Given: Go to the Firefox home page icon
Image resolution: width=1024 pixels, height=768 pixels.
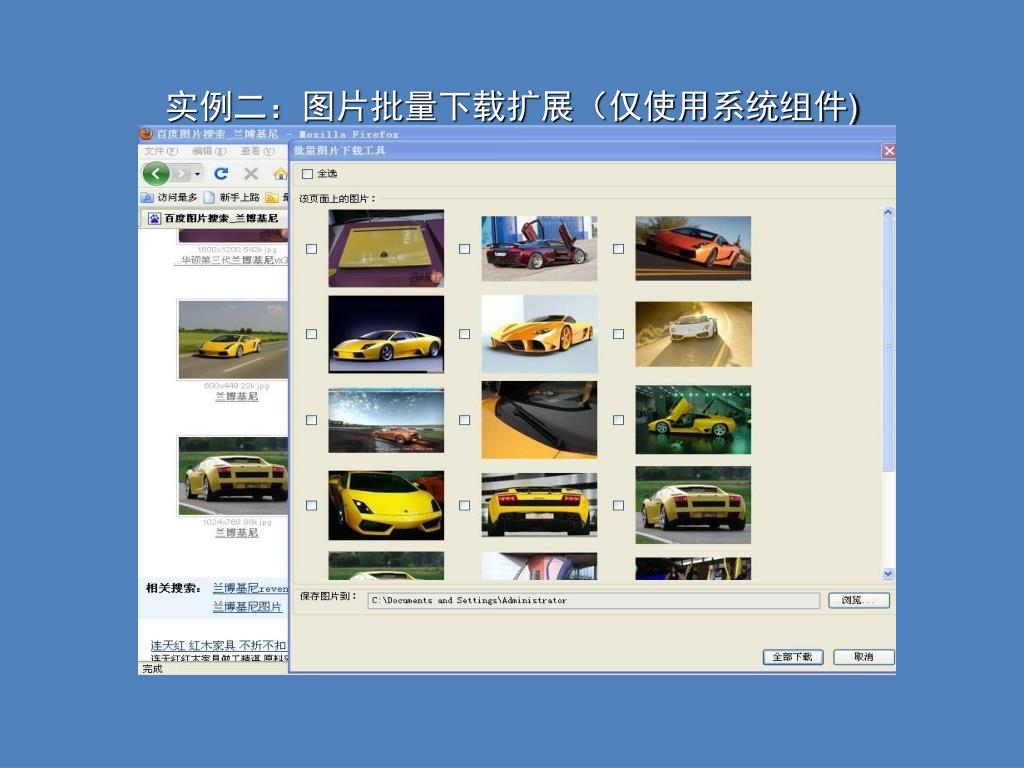Looking at the screenshot, I should click(x=281, y=174).
